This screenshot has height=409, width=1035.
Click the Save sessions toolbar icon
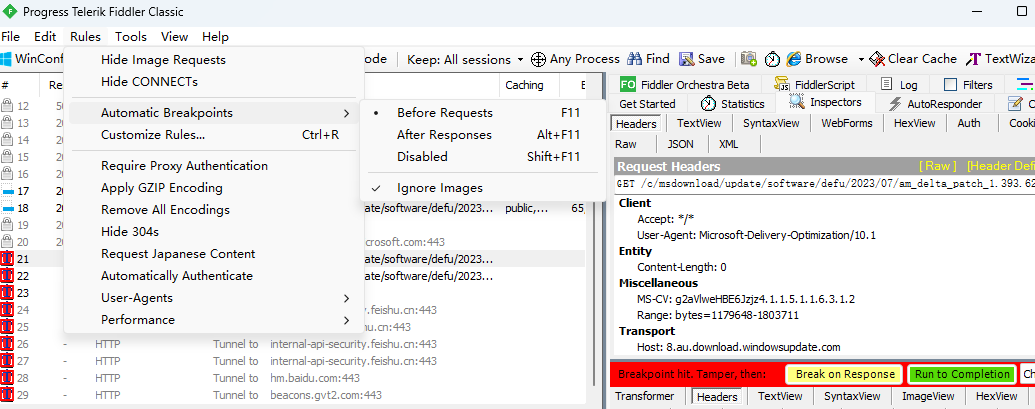687,59
